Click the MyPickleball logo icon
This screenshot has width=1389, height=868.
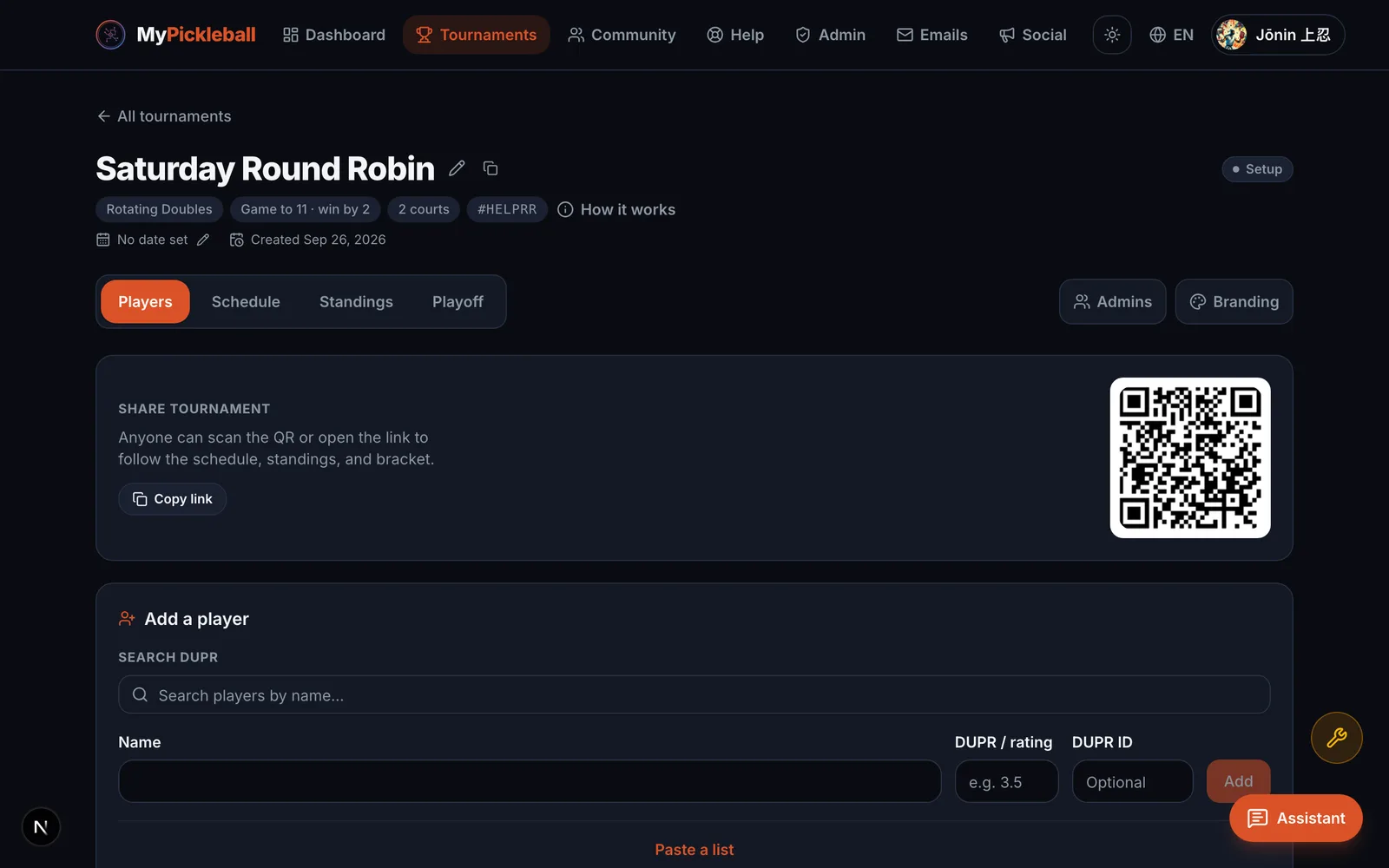tap(110, 35)
